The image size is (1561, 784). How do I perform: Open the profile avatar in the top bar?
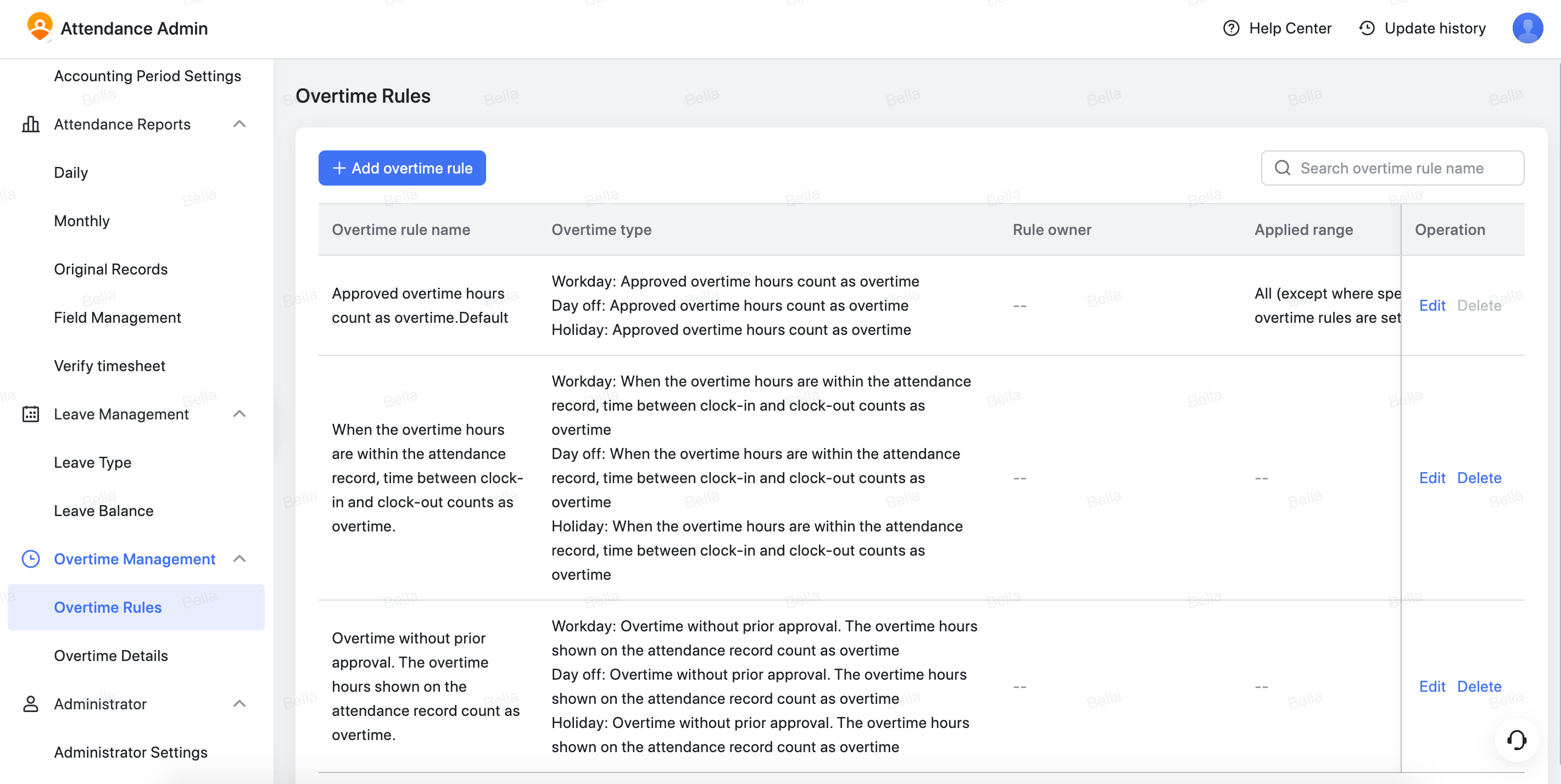1527,28
